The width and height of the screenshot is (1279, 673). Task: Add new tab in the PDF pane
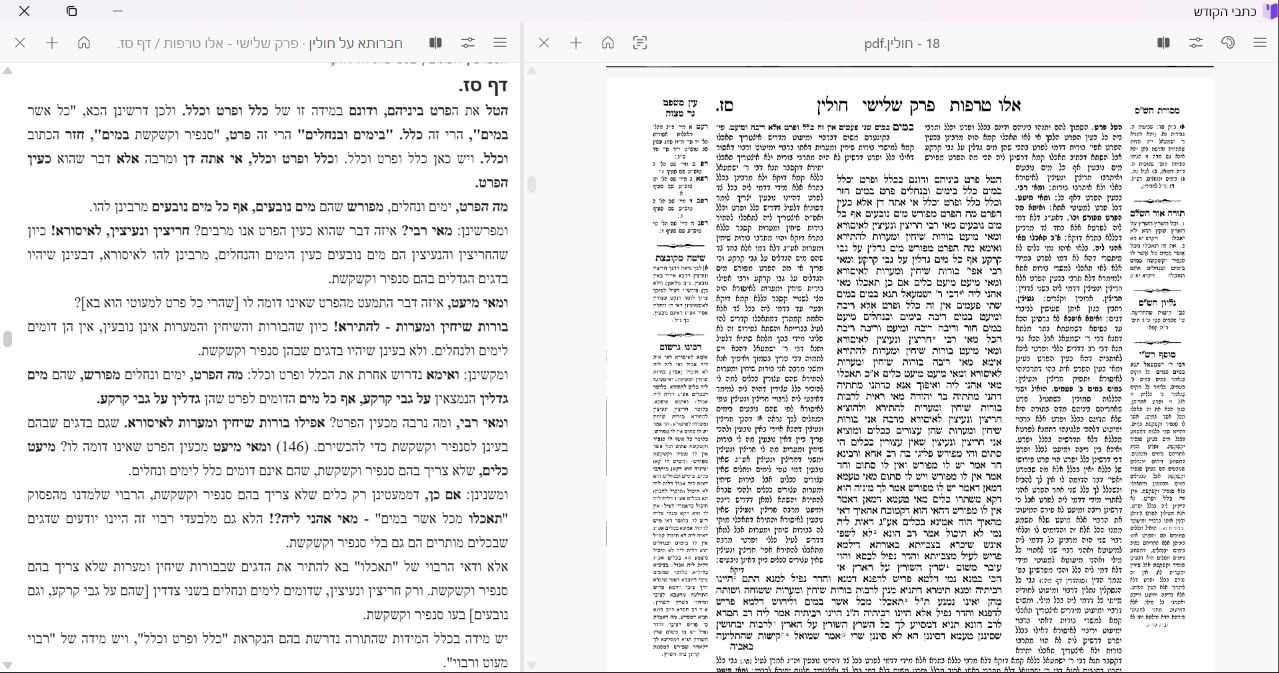576,43
